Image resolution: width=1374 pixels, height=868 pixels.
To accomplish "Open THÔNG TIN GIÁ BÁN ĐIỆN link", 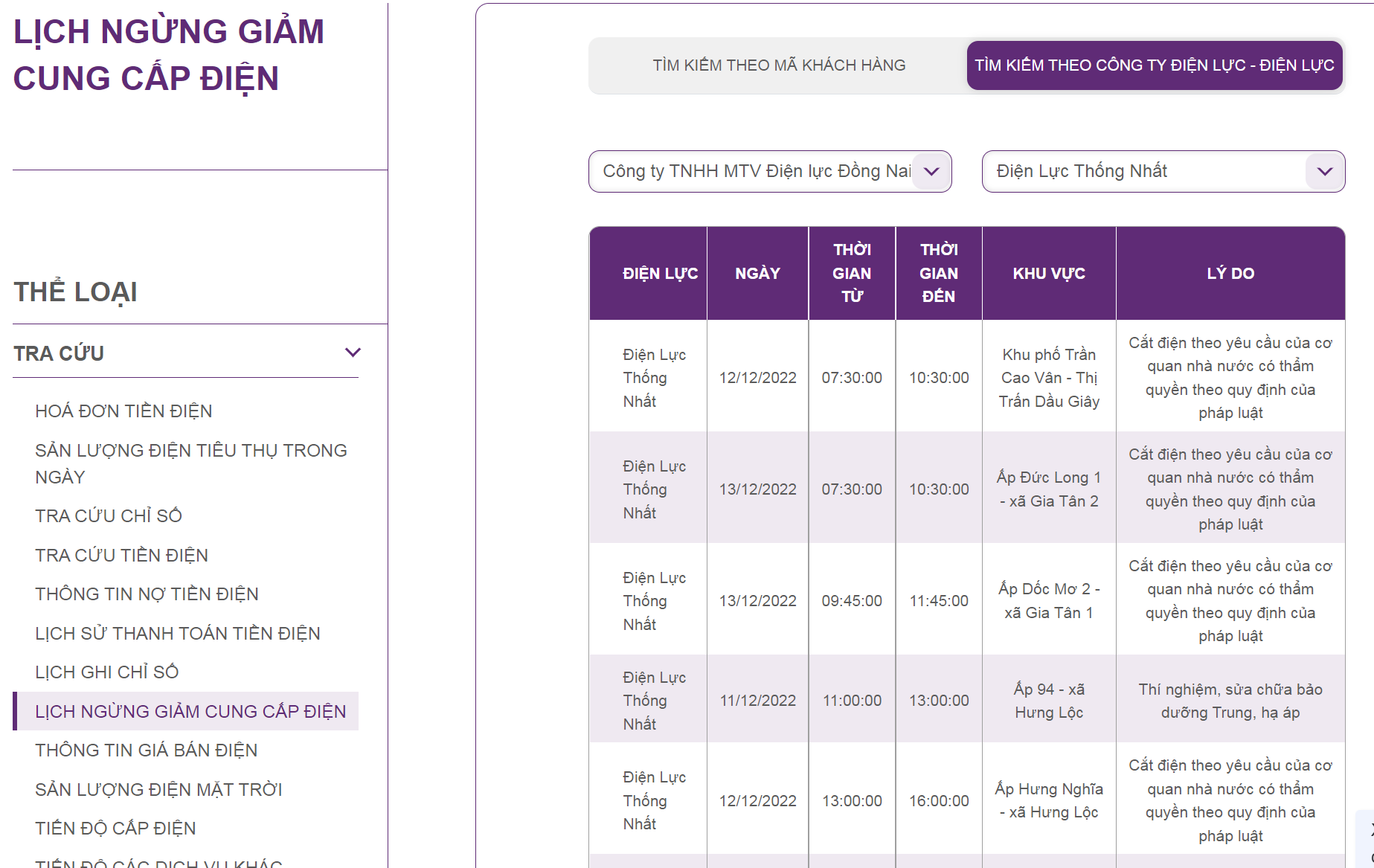I will pos(146,750).
